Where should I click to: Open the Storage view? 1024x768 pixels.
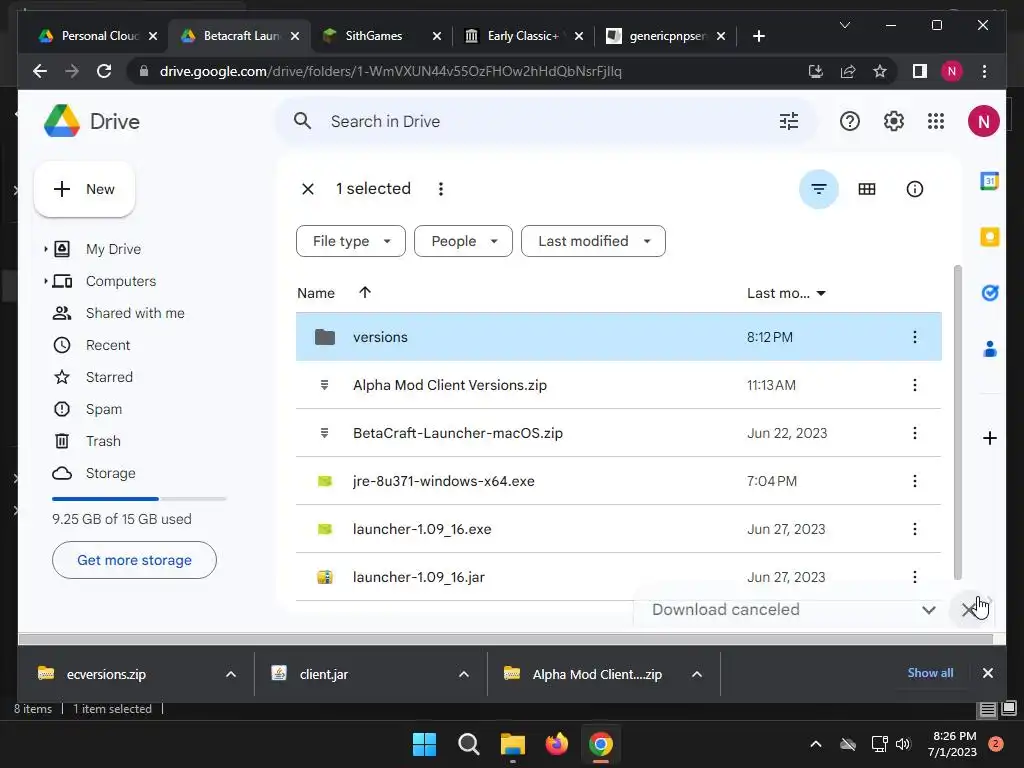click(x=110, y=473)
